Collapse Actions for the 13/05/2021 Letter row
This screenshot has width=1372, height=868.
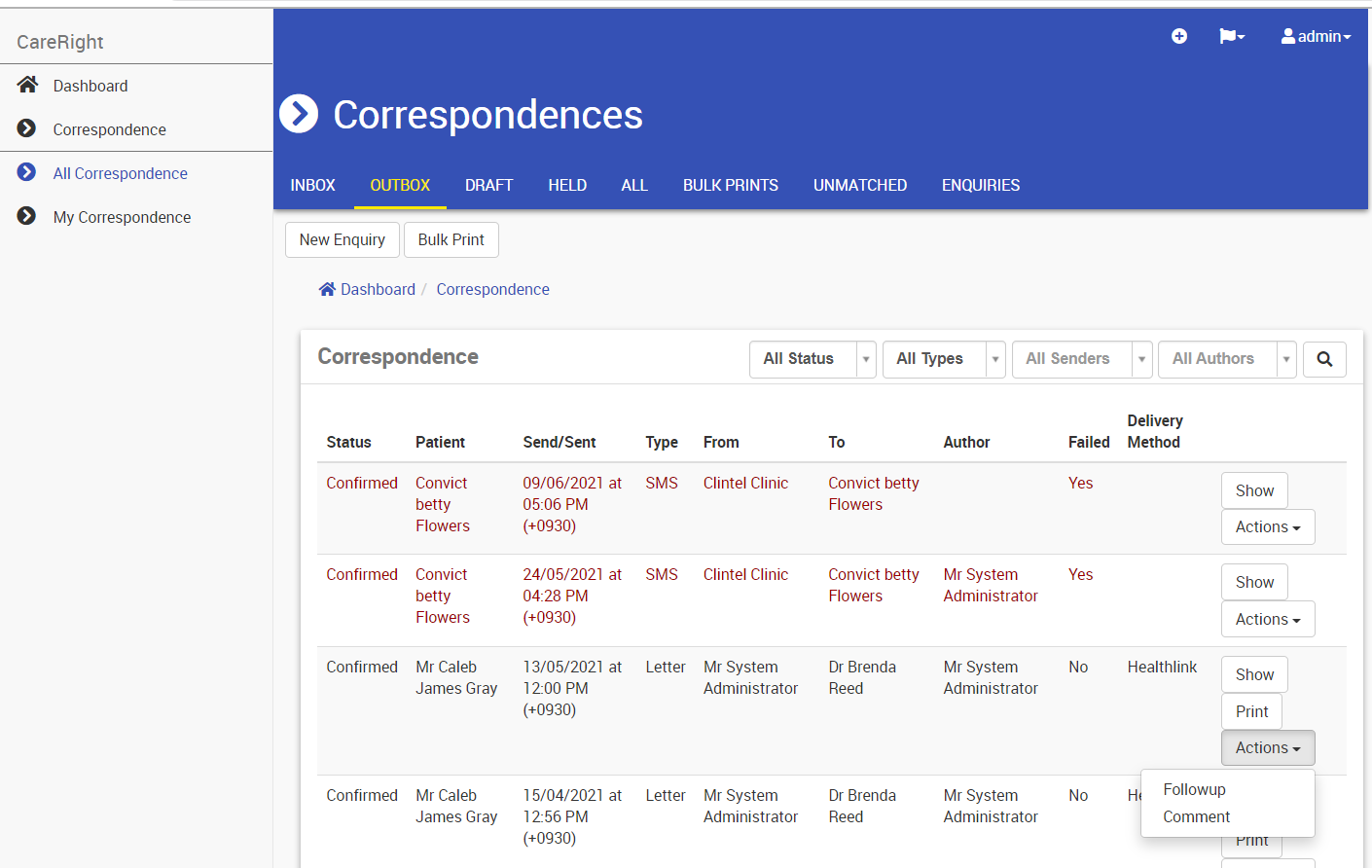point(1268,747)
